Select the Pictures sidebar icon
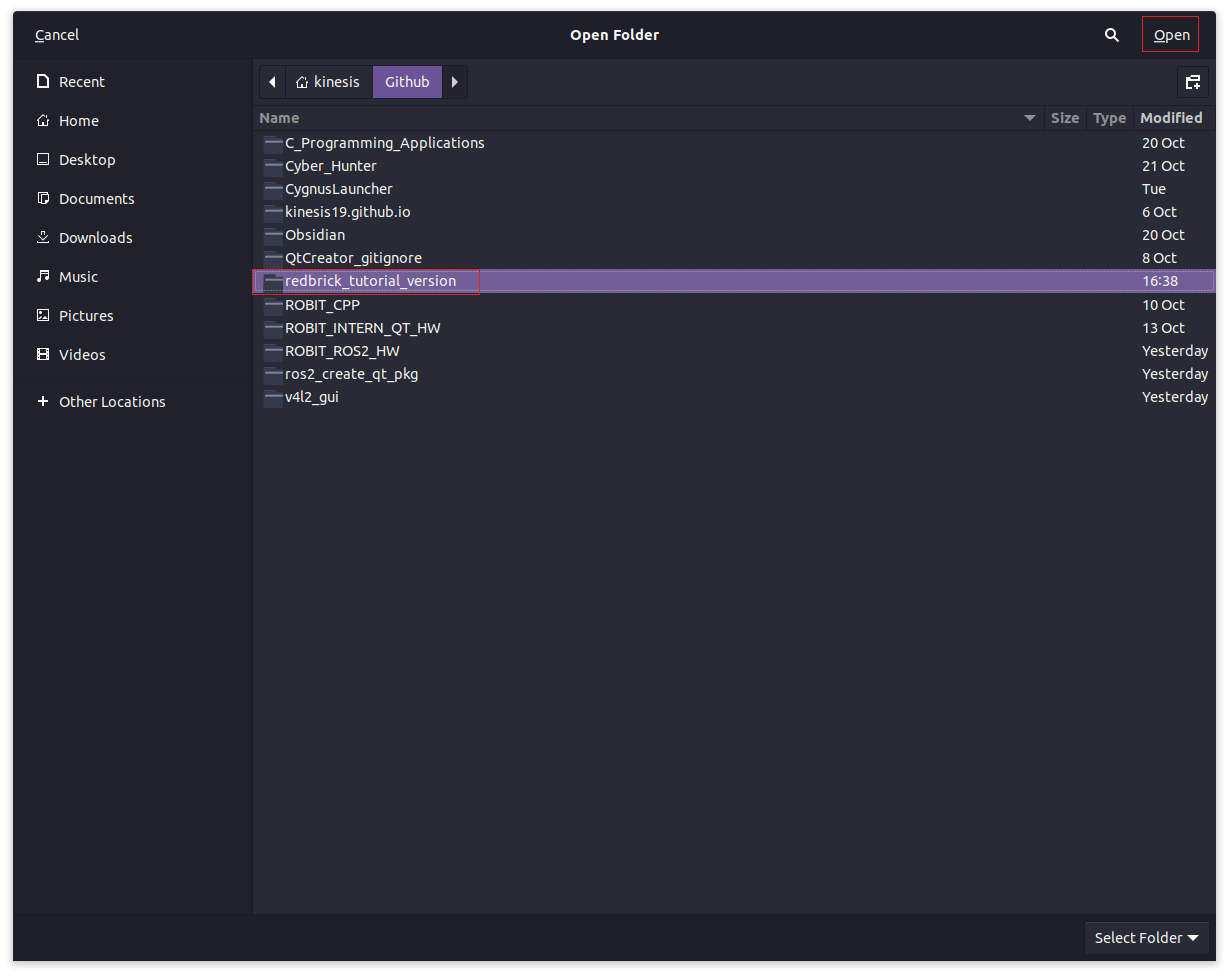Image resolution: width=1229 pixels, height=976 pixels. pos(43,316)
